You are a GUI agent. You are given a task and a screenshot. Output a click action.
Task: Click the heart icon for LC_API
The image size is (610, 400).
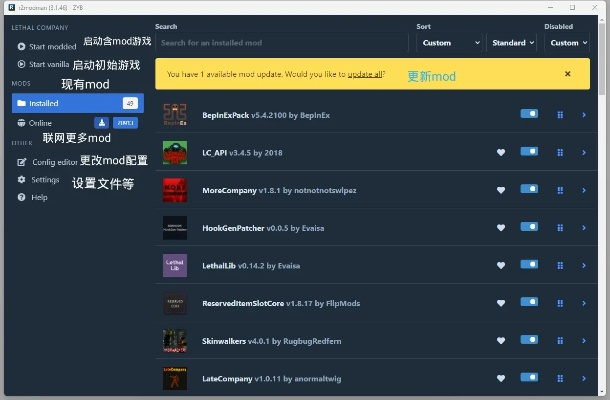pyautogui.click(x=501, y=153)
